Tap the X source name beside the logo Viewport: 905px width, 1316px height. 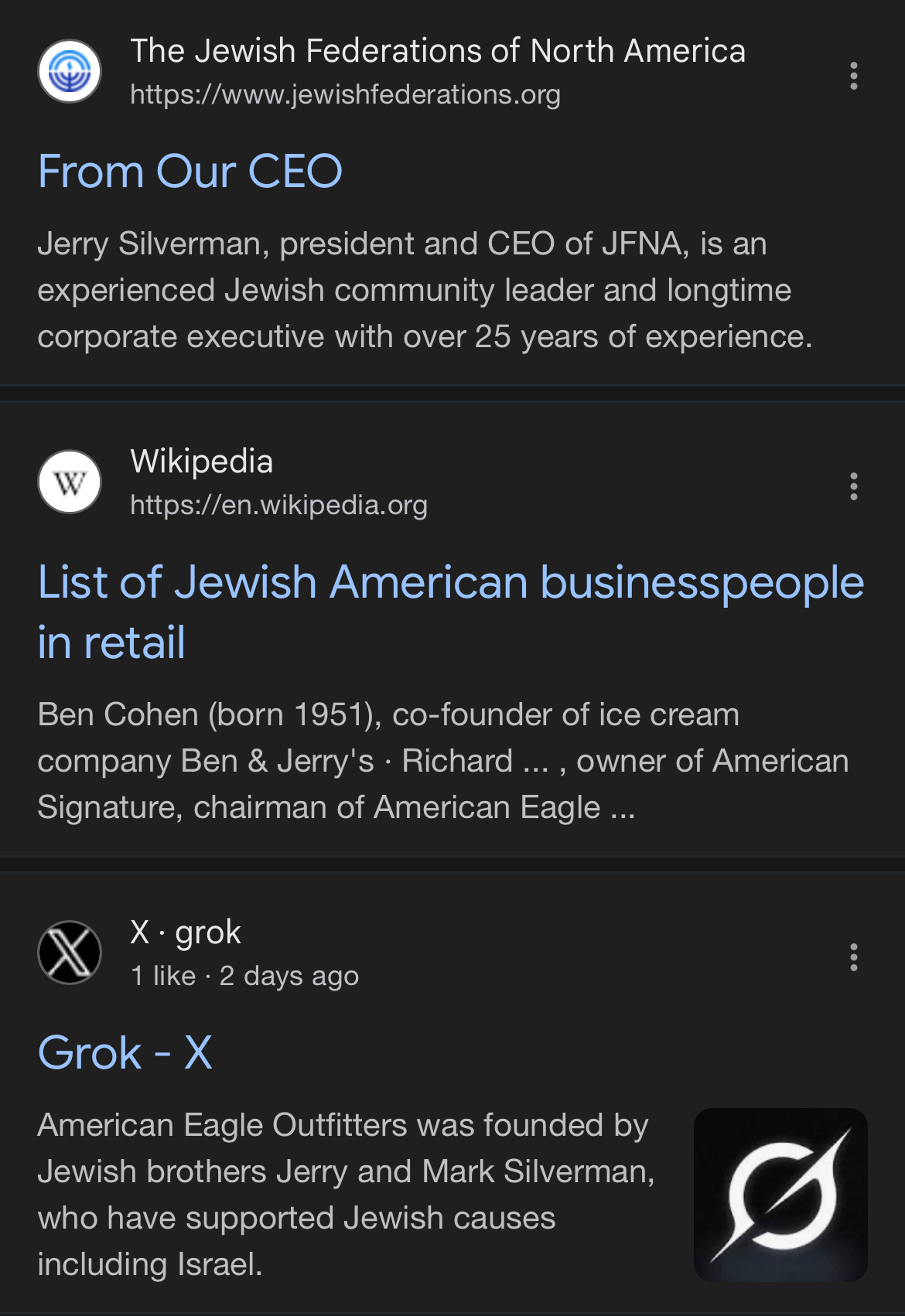click(x=140, y=932)
